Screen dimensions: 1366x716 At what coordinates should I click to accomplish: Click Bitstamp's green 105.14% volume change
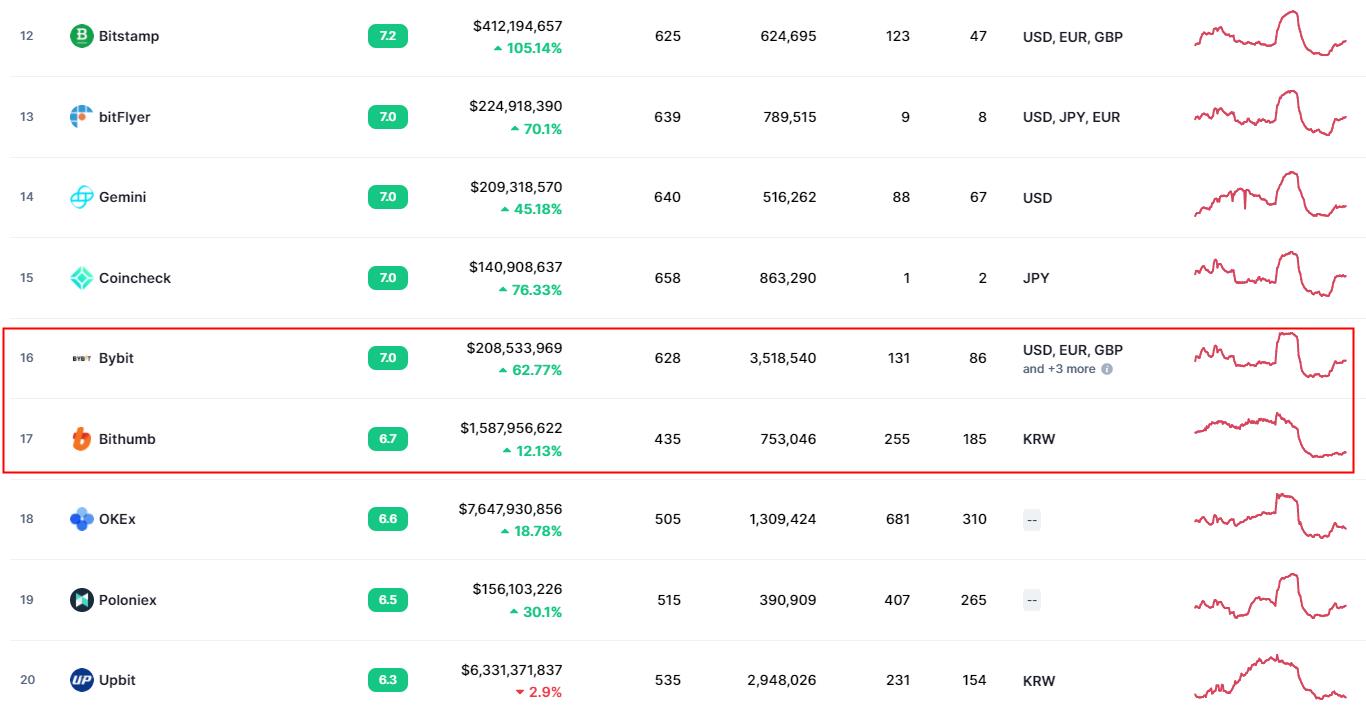(x=528, y=48)
